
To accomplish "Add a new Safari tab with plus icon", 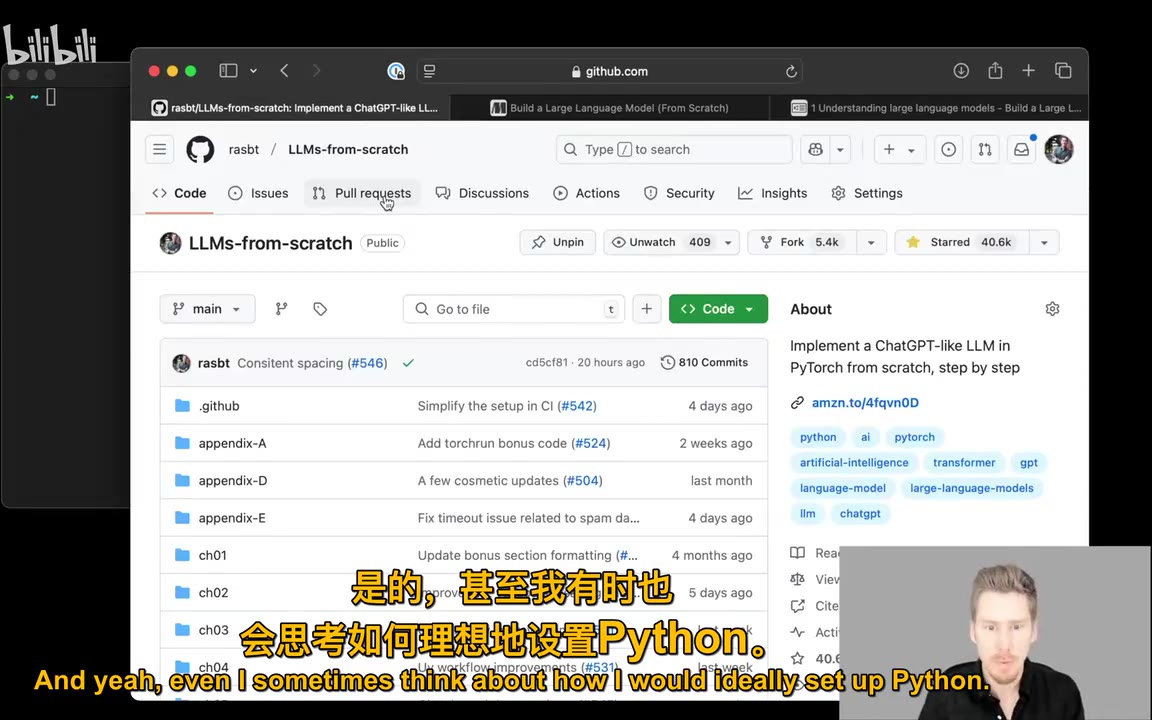I will pos(1029,71).
